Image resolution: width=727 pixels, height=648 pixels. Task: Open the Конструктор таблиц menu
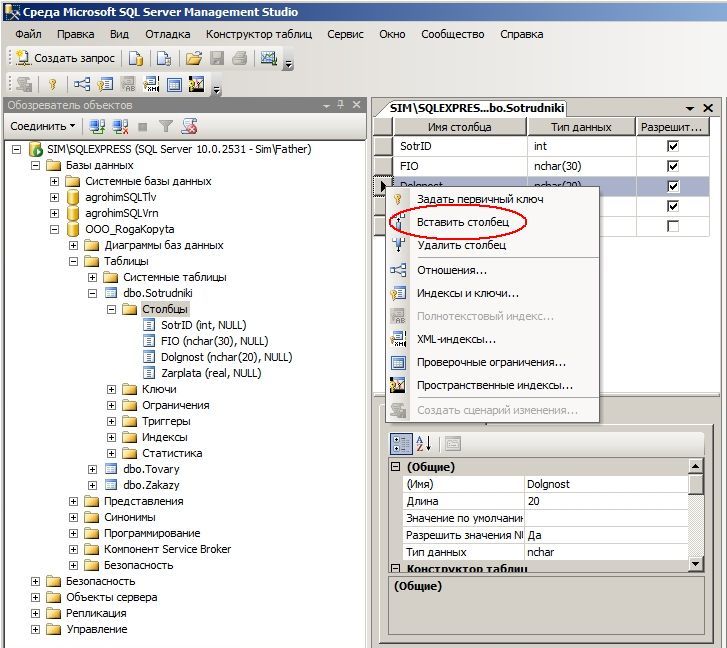[259, 34]
